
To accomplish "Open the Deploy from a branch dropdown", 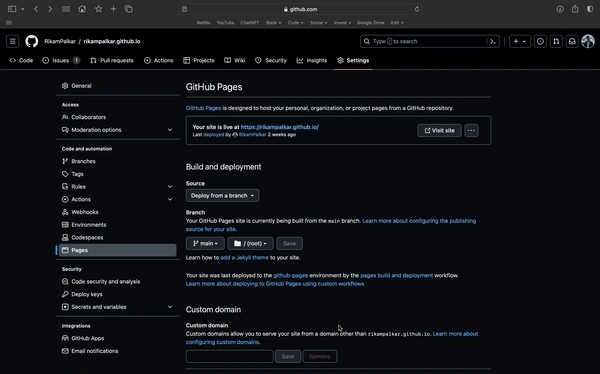I will tap(222, 196).
